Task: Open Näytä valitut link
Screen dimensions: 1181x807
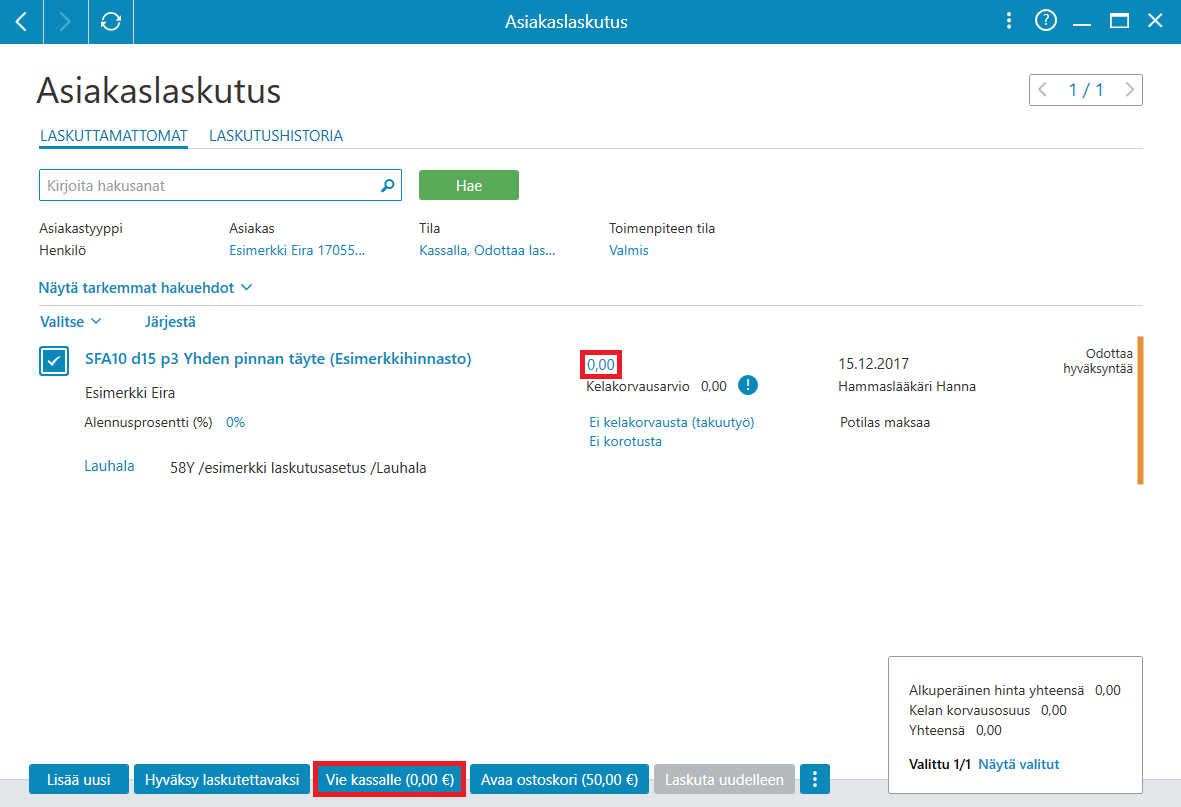Action: coord(1018,764)
